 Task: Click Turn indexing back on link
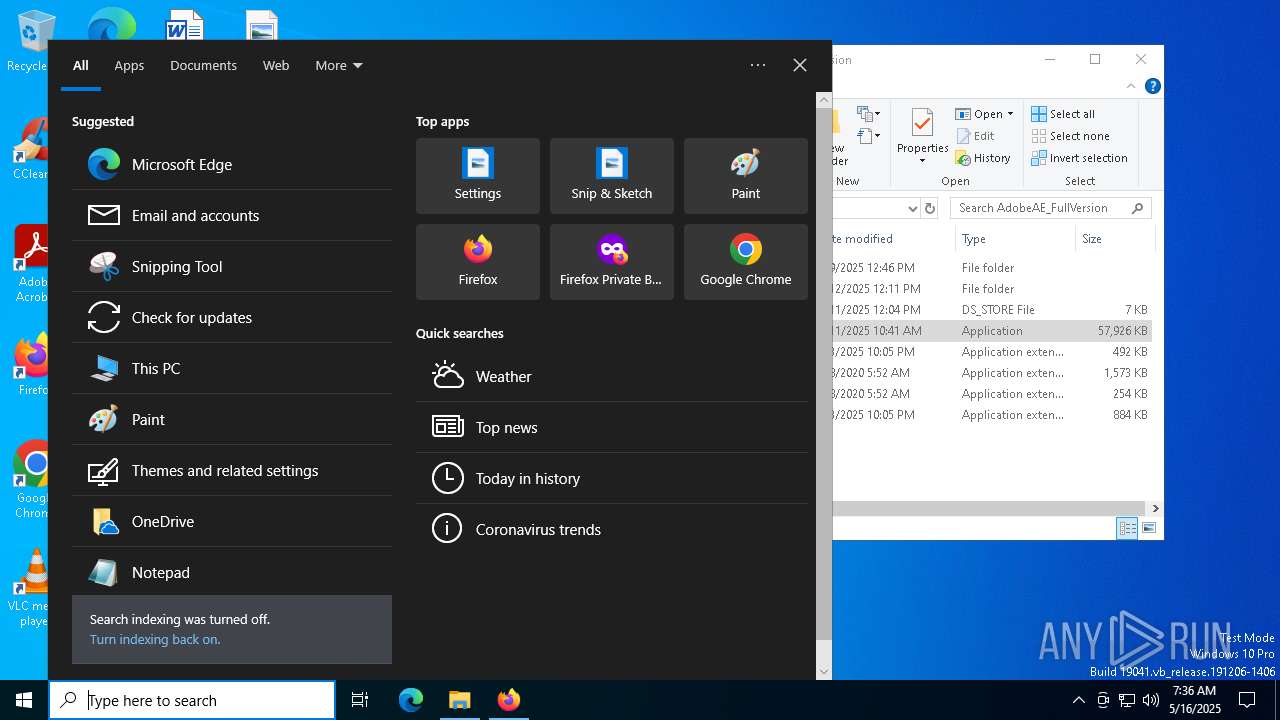(x=155, y=639)
